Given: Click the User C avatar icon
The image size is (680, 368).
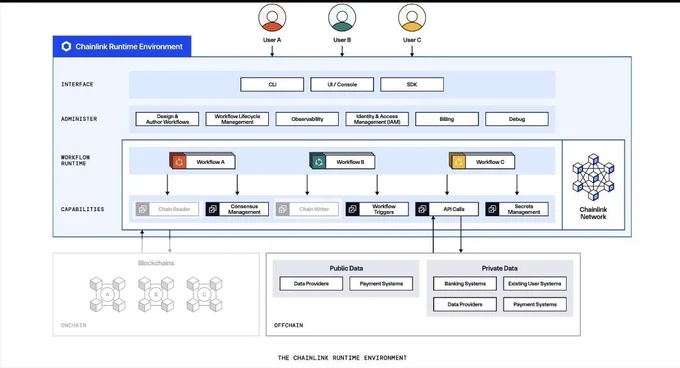Looking at the screenshot, I should [412, 17].
